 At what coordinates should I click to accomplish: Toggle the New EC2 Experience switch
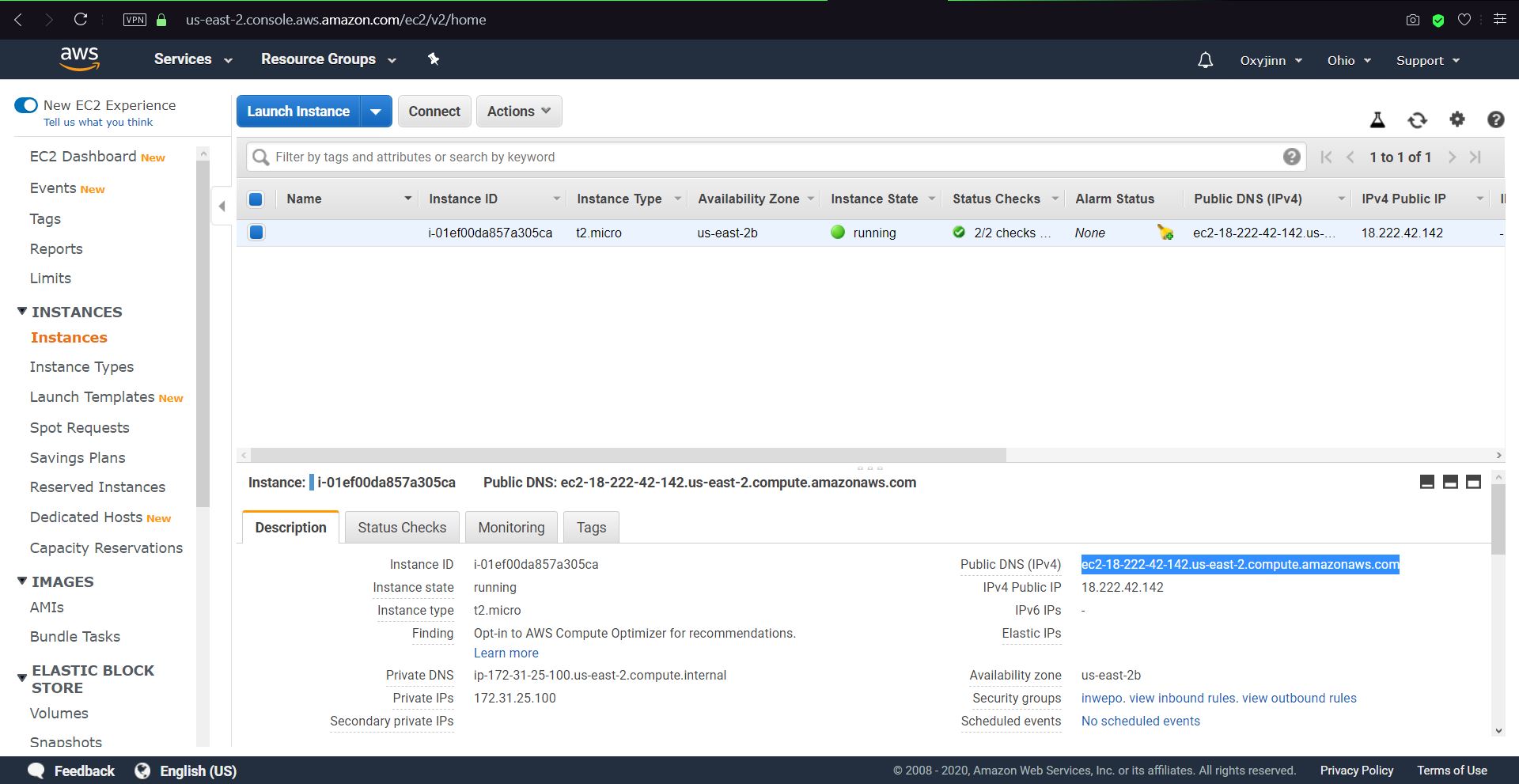(26, 105)
